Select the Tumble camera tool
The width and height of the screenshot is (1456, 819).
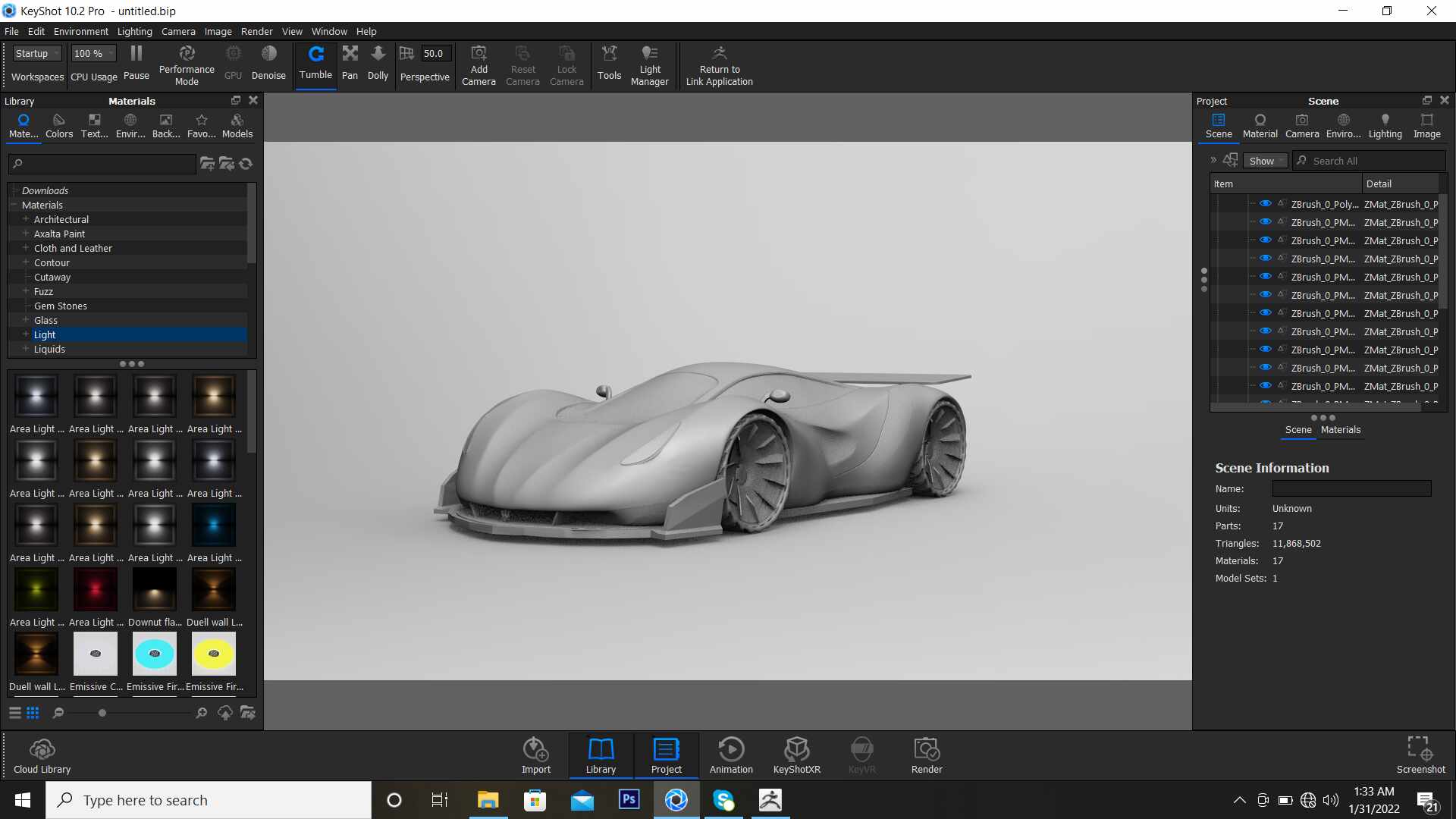tap(315, 63)
